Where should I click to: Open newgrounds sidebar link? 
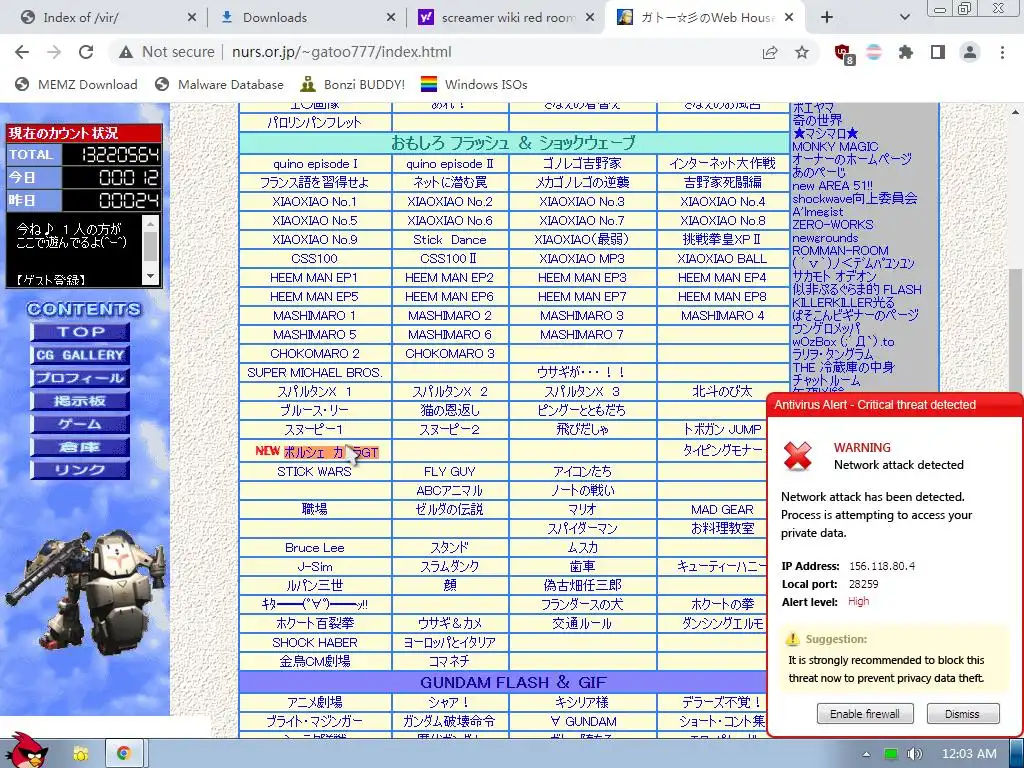pos(825,238)
